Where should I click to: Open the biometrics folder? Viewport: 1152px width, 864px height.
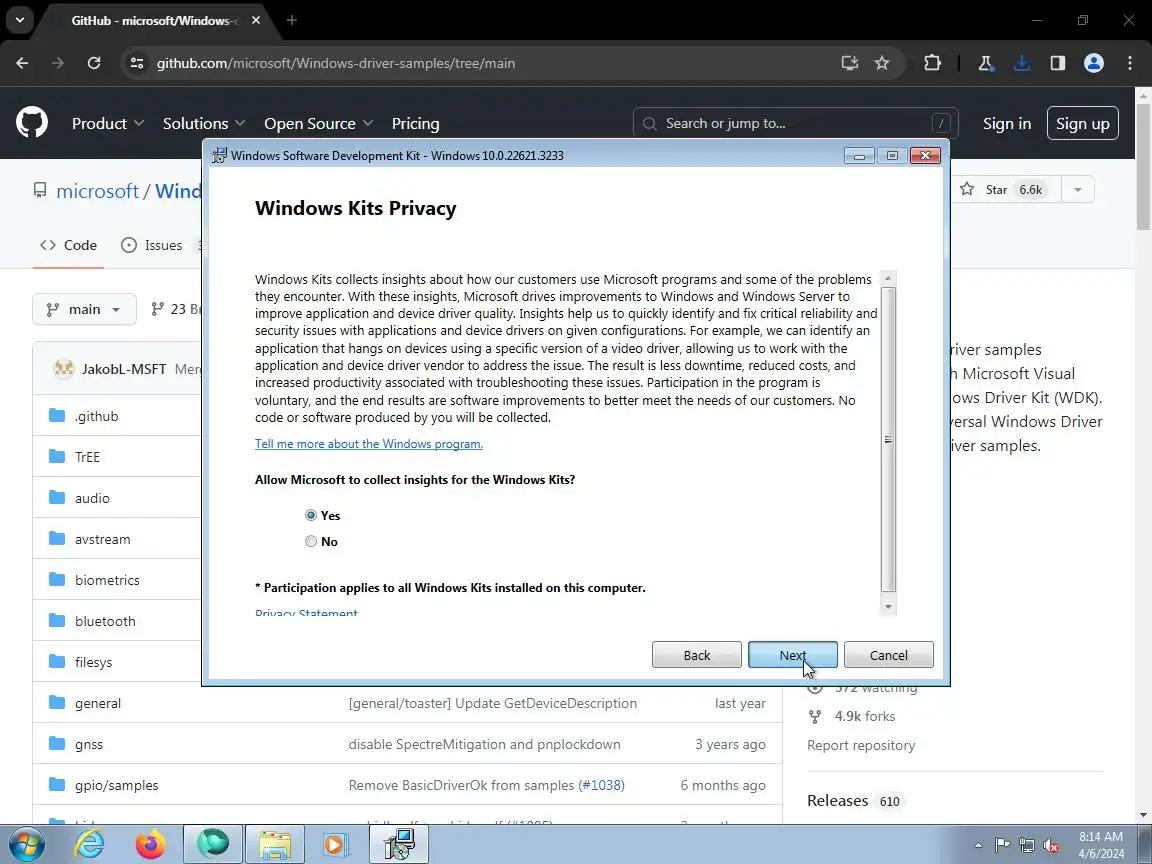click(x=107, y=580)
